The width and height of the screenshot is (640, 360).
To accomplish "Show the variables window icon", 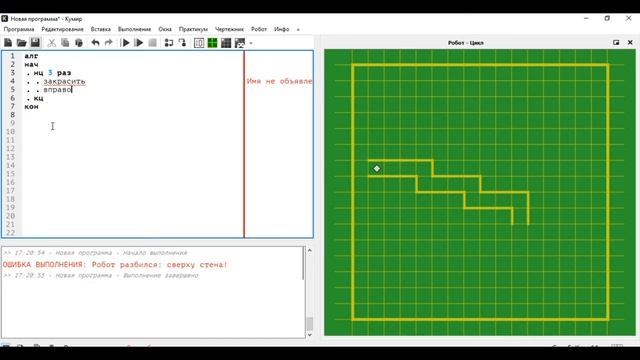I will 199,43.
